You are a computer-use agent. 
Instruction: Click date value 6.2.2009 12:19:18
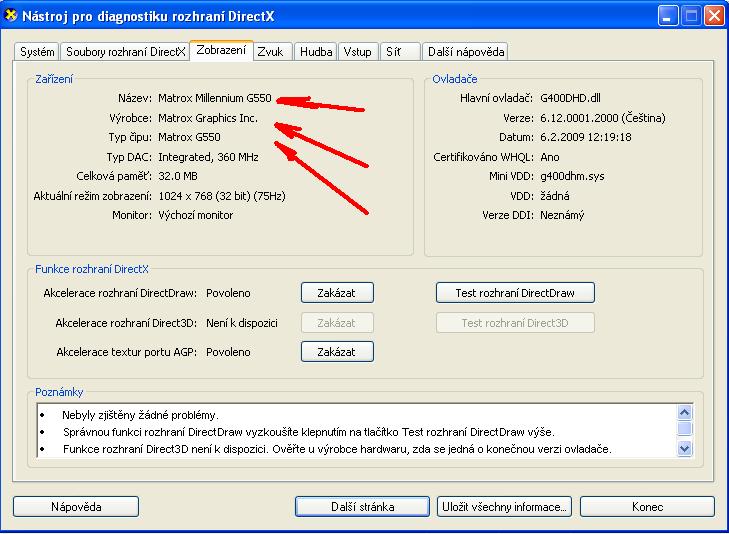pyautogui.click(x=586, y=137)
